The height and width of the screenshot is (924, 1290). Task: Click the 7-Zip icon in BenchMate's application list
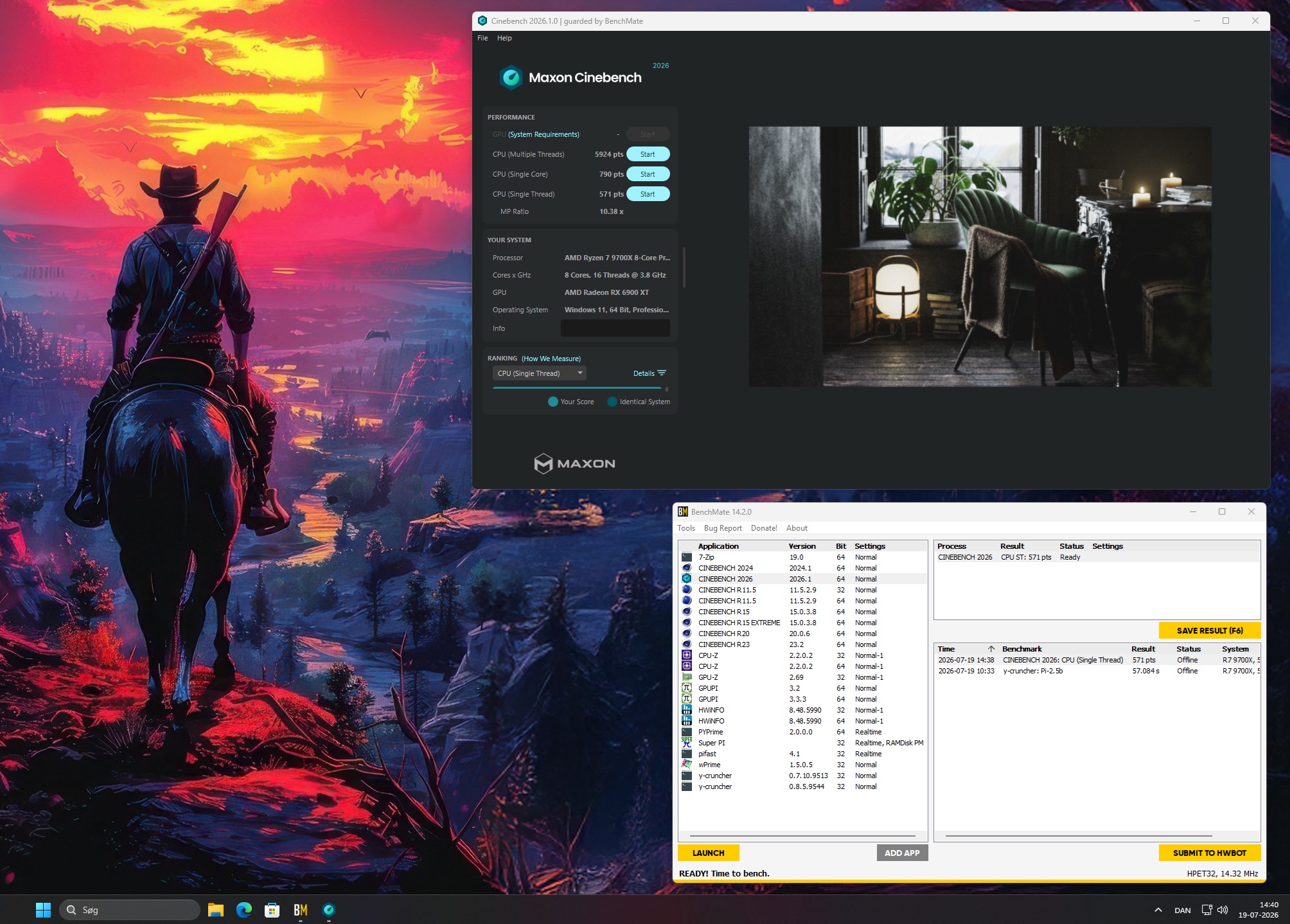pos(687,557)
